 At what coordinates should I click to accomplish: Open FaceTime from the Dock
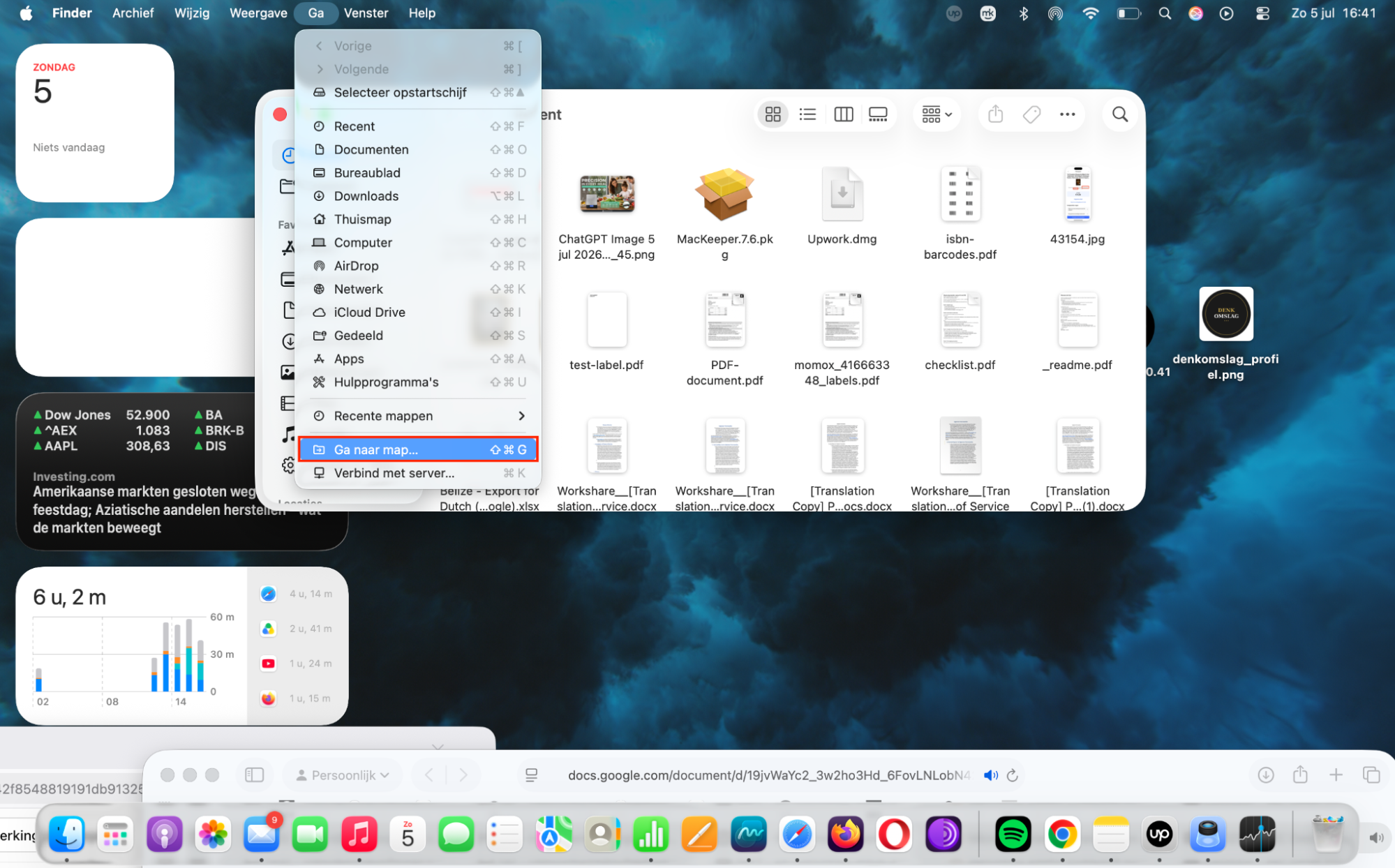coord(310,834)
